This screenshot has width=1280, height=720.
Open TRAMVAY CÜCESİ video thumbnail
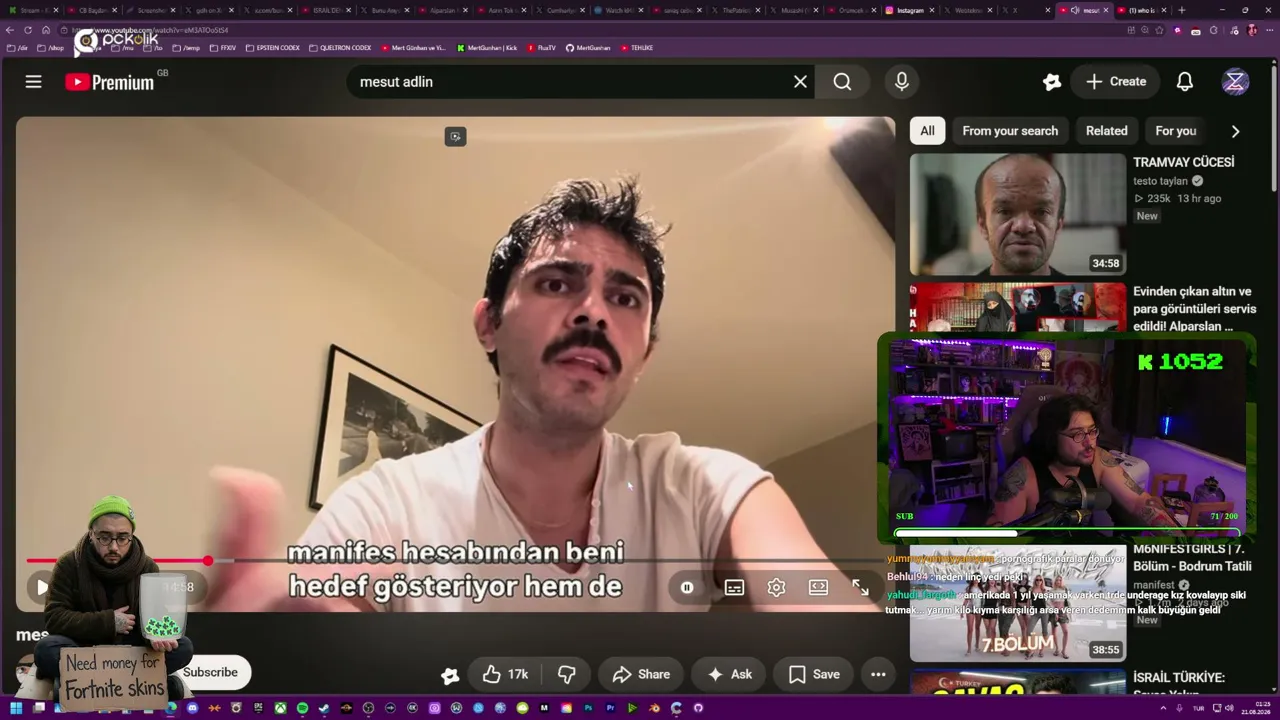(1018, 214)
